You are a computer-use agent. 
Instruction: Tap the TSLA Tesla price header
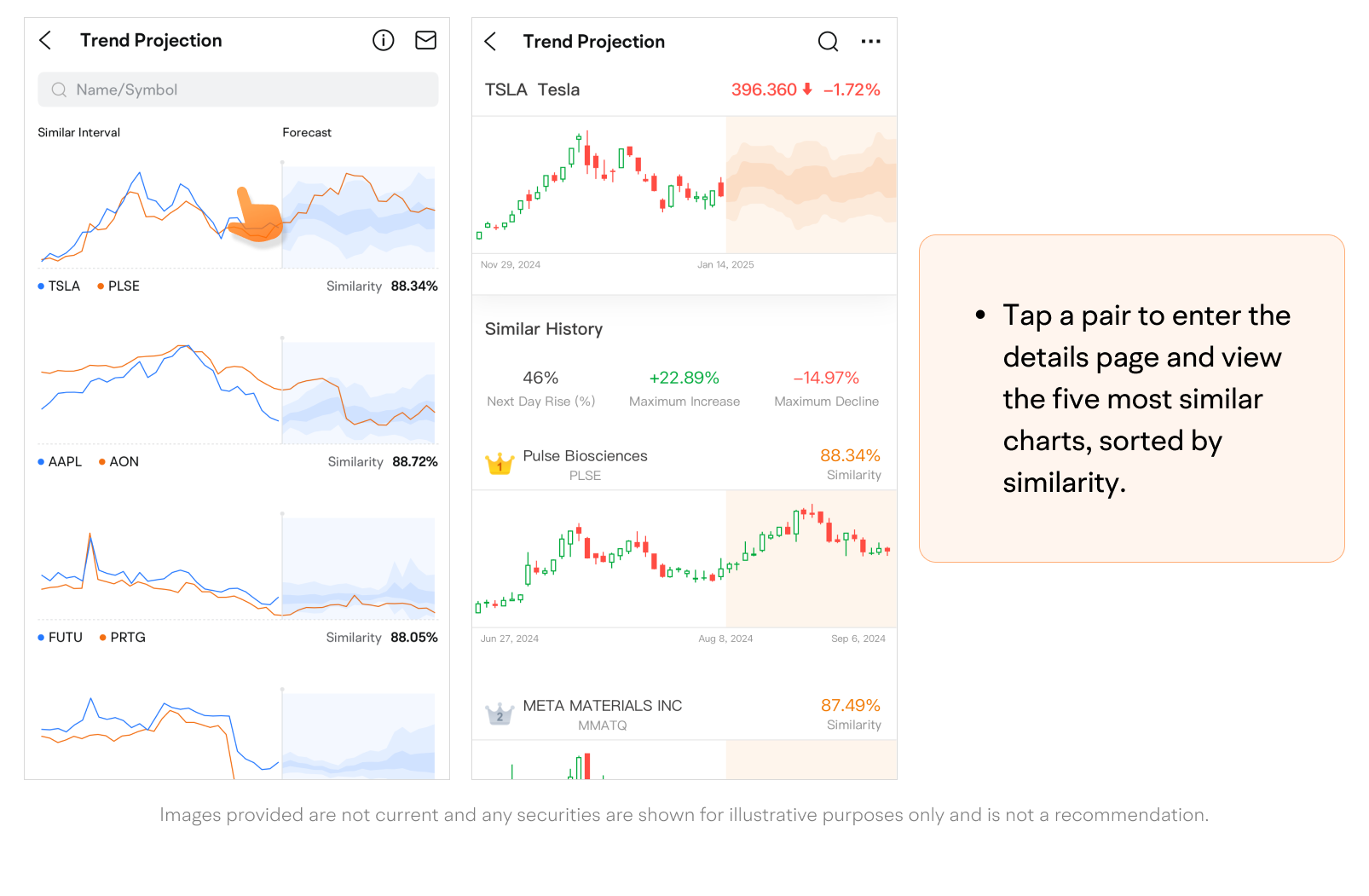(684, 90)
